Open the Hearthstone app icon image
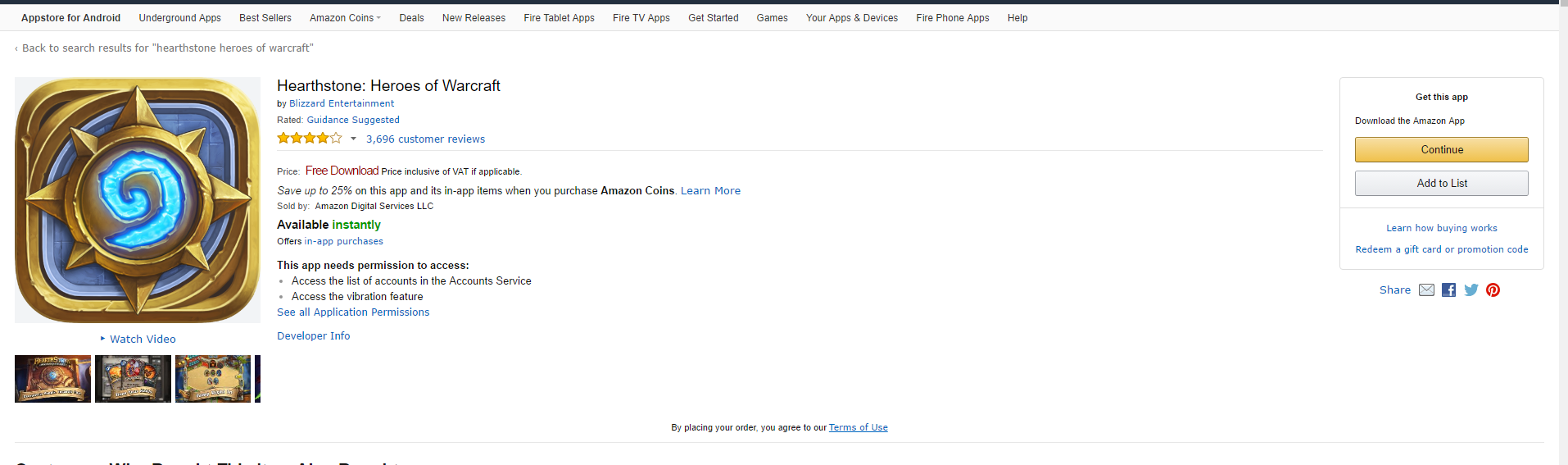This screenshot has width=1568, height=465. 138,200
